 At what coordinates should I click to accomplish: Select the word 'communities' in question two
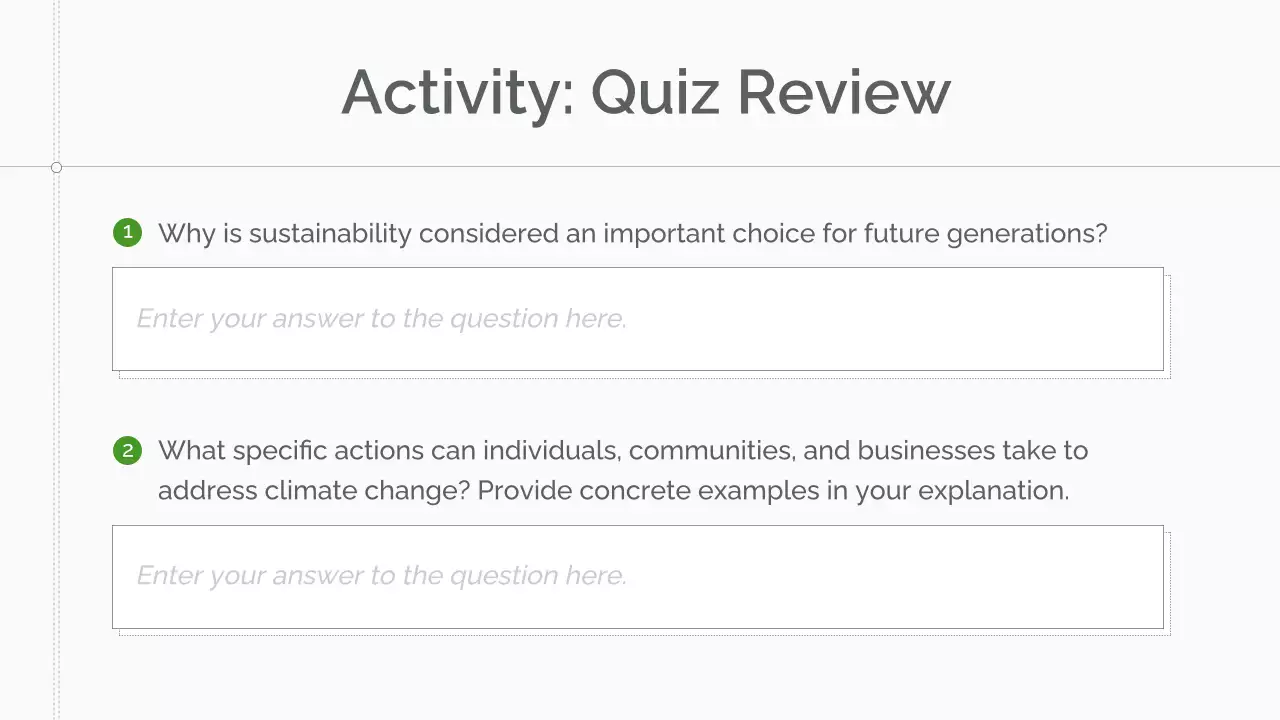click(712, 451)
